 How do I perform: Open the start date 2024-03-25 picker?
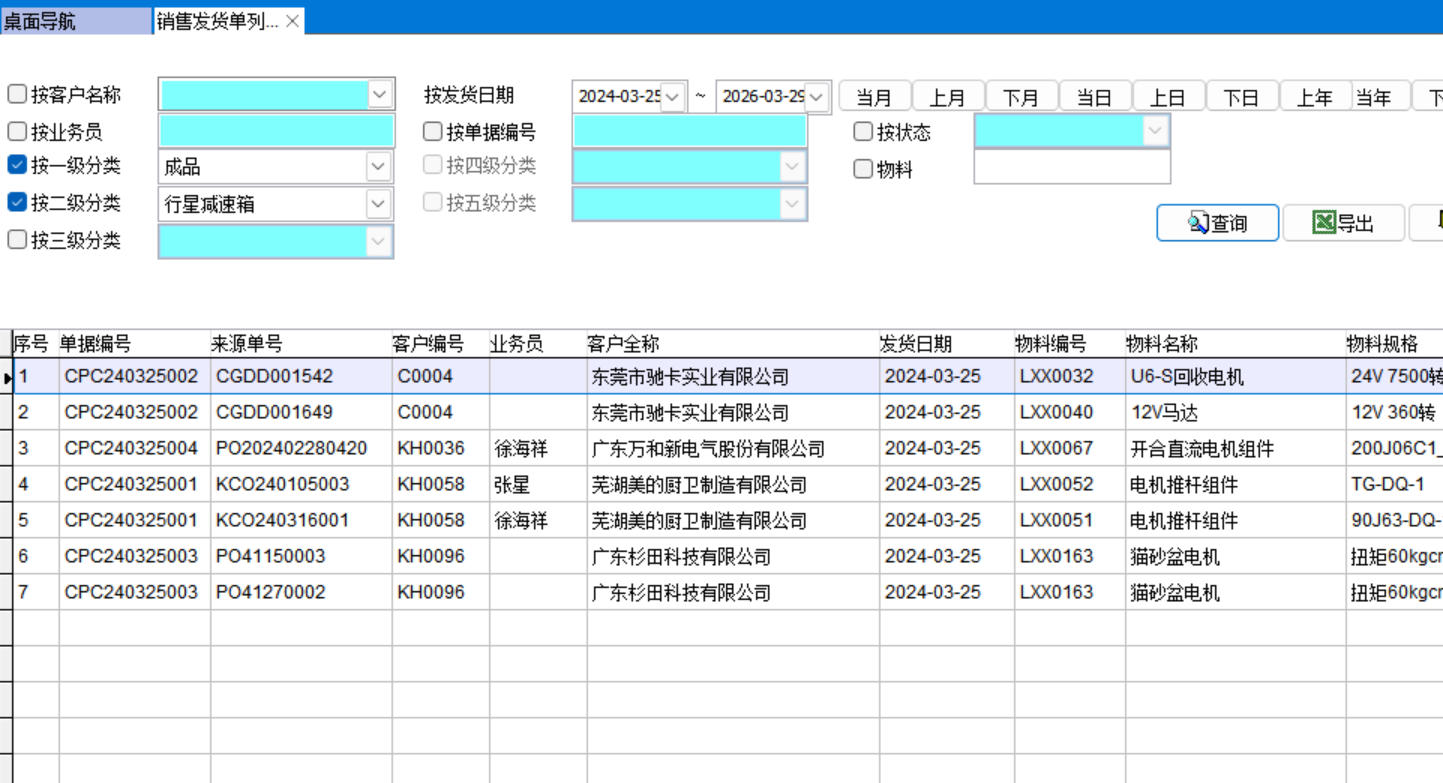pos(673,97)
